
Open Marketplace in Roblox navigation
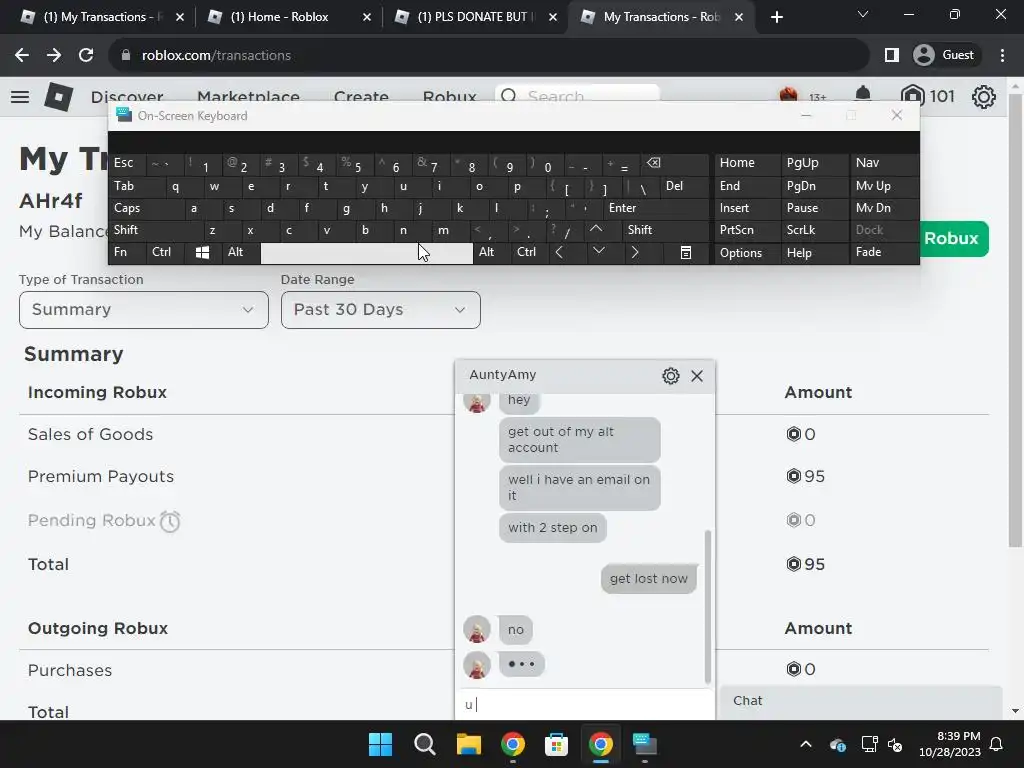248,97
